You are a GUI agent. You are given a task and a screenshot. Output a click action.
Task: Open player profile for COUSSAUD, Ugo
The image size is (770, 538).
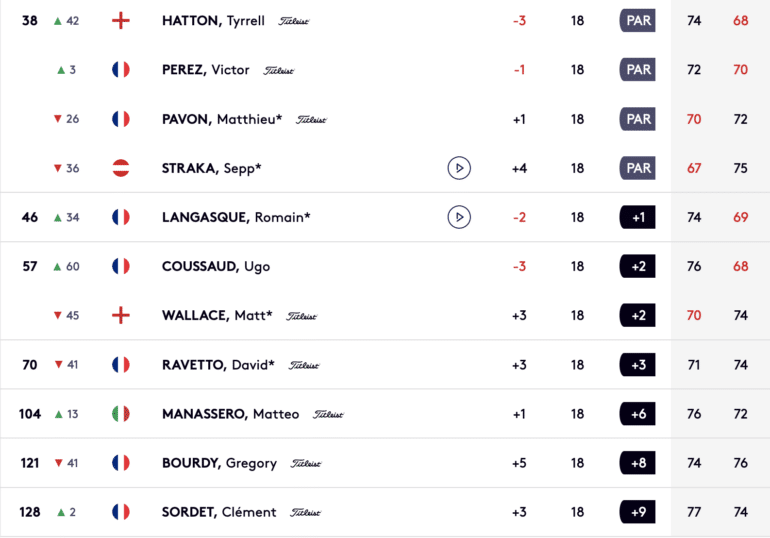(216, 266)
